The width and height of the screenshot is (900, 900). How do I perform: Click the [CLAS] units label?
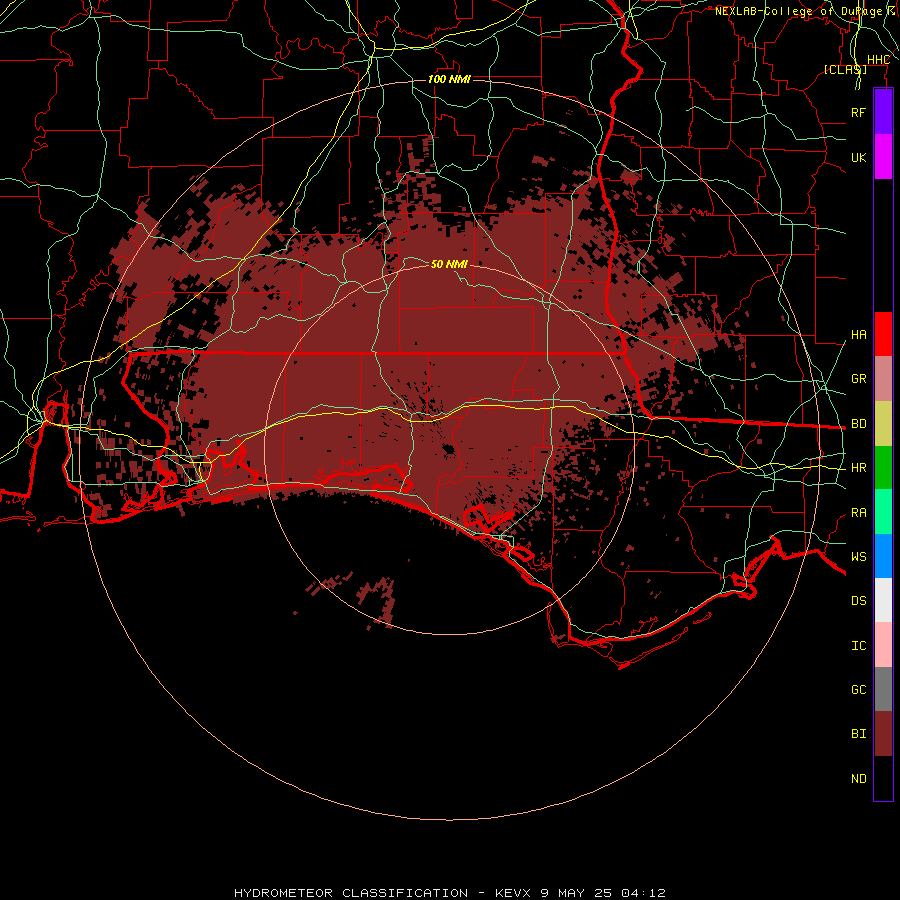click(x=845, y=69)
